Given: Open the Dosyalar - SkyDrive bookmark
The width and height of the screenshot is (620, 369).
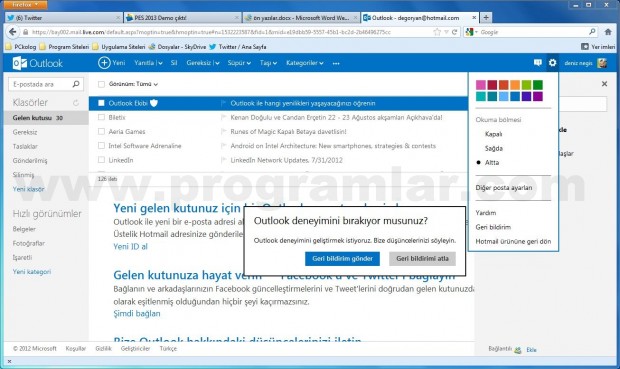Looking at the screenshot, I should (177, 47).
